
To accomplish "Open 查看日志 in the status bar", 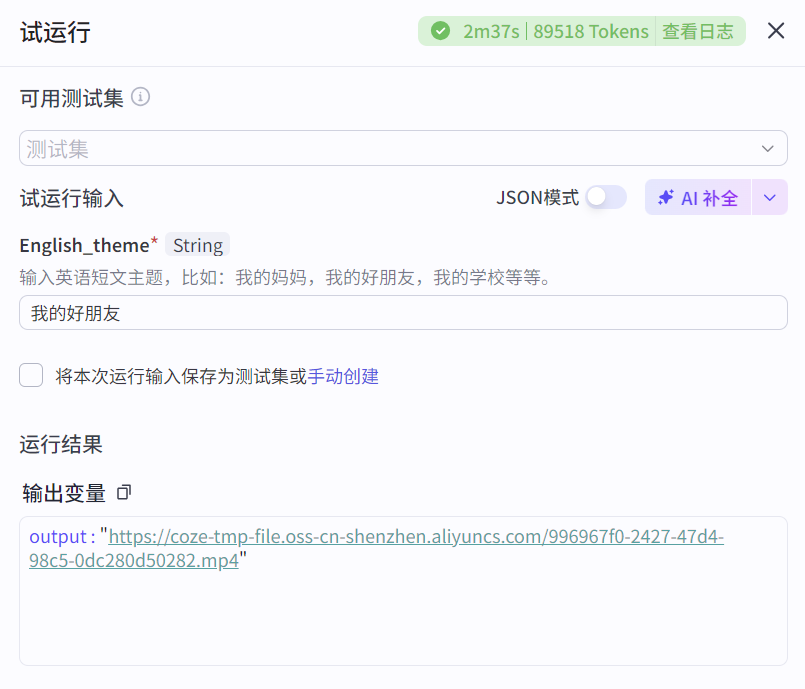I will click(x=697, y=31).
